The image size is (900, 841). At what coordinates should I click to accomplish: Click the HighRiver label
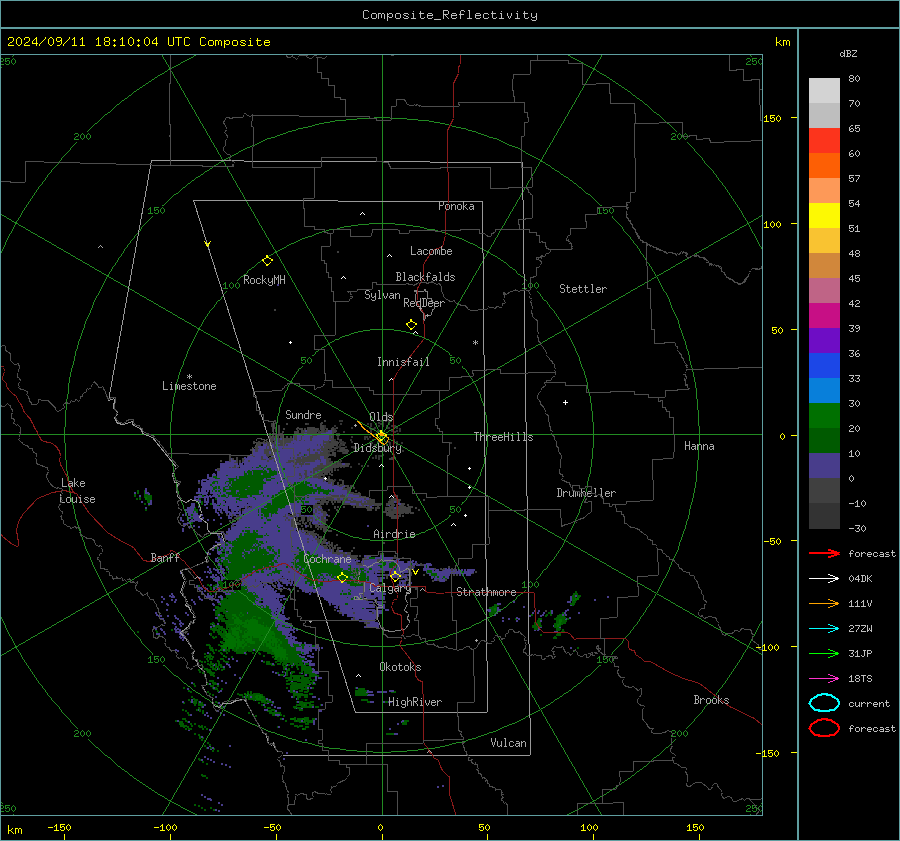pos(415,702)
